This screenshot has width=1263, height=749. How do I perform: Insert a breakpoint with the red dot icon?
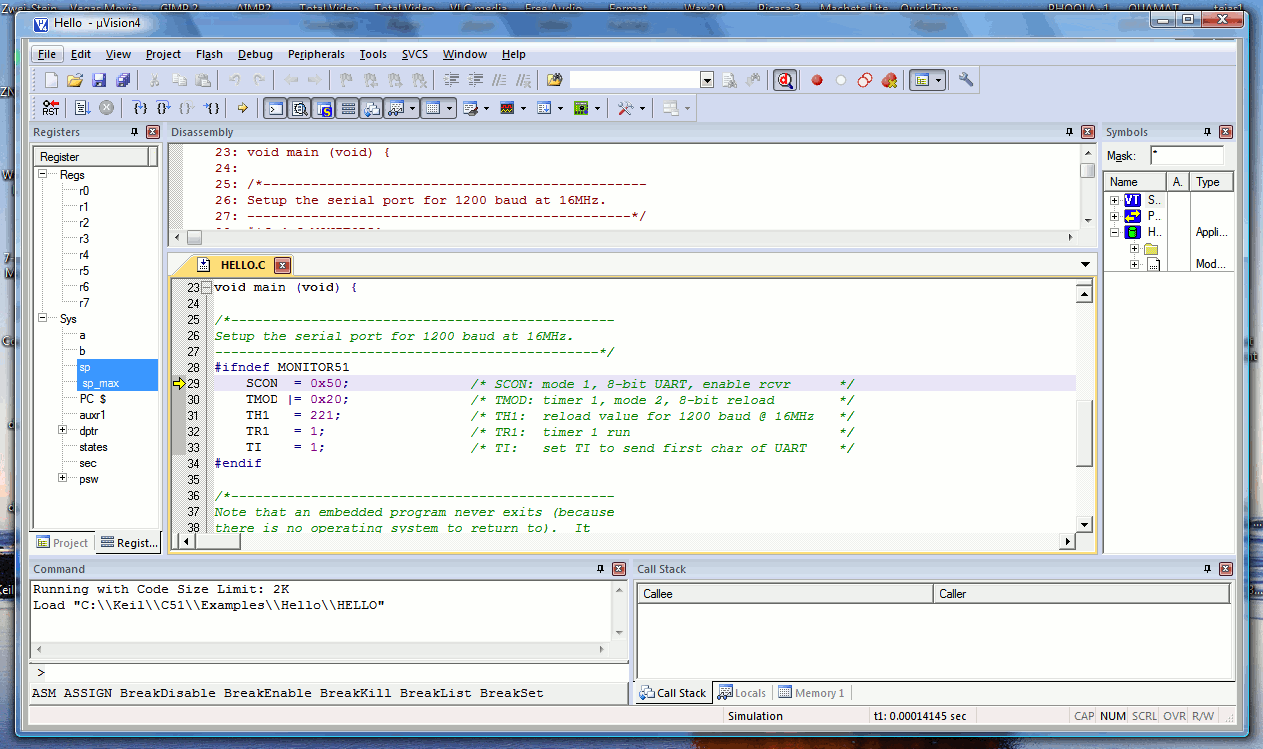tap(816, 79)
